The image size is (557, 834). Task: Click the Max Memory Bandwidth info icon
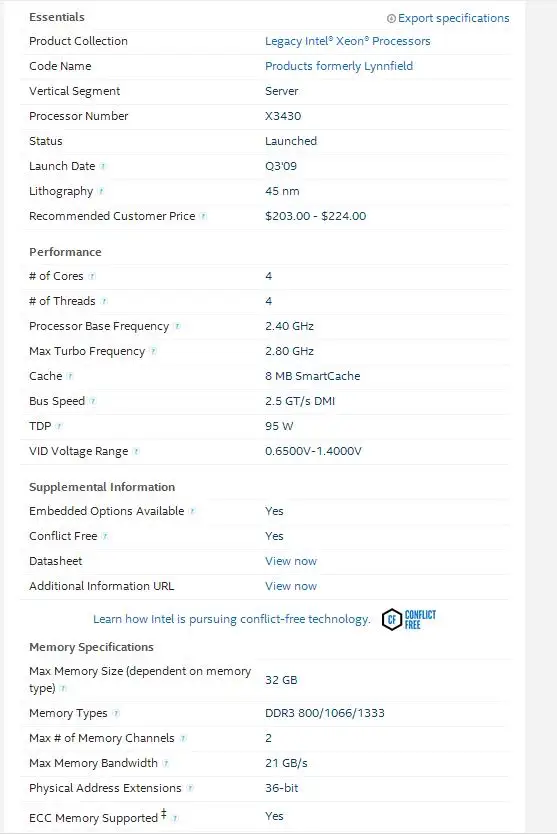coord(165,763)
